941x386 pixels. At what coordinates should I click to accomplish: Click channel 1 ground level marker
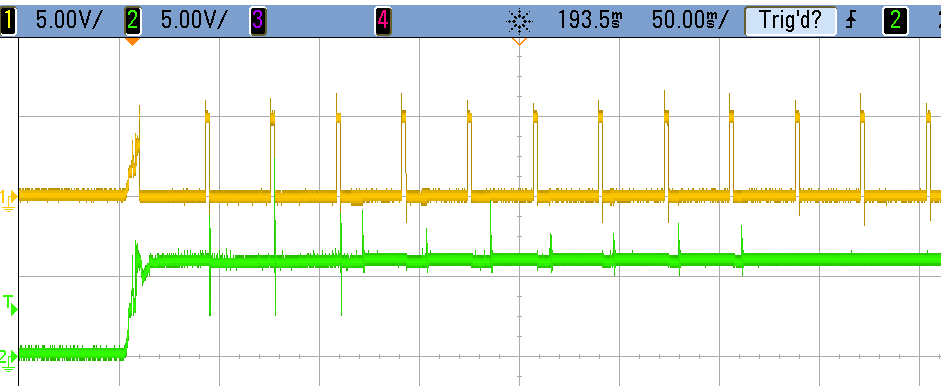(9, 201)
